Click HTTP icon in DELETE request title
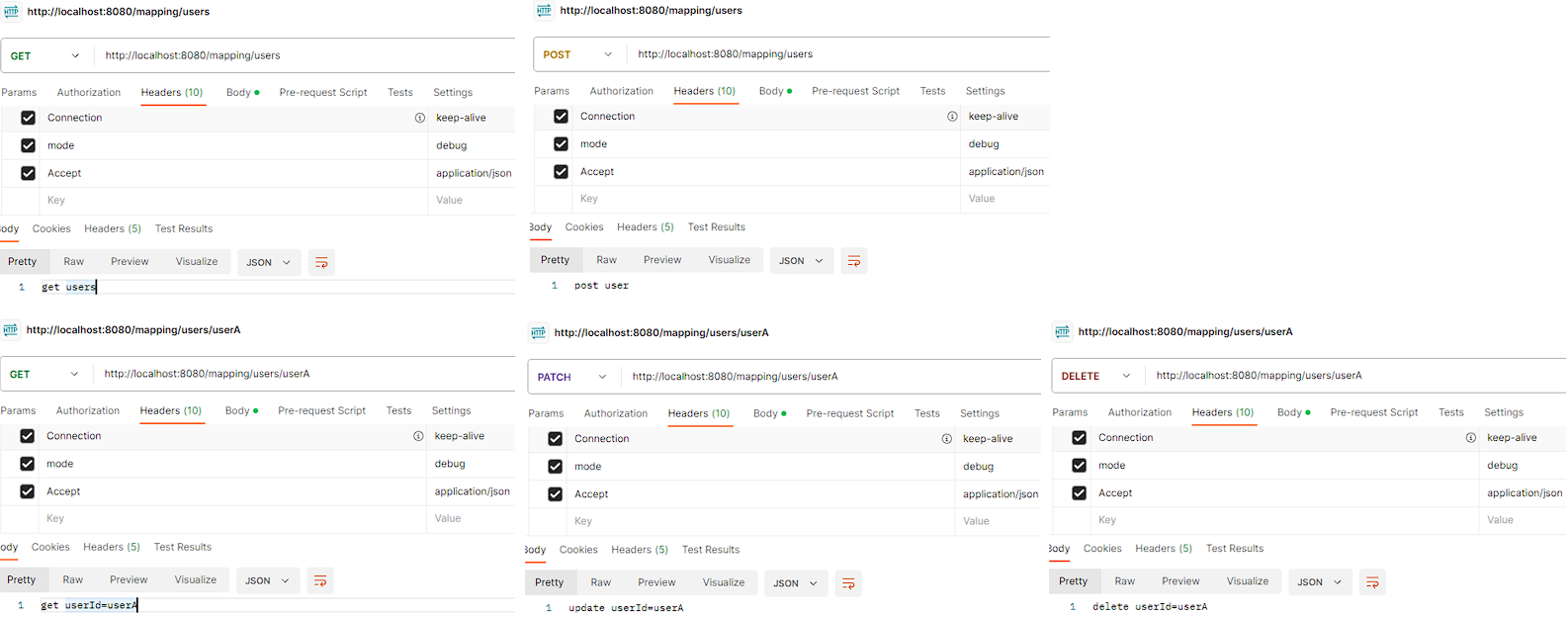The width and height of the screenshot is (1568, 617). 1062,332
